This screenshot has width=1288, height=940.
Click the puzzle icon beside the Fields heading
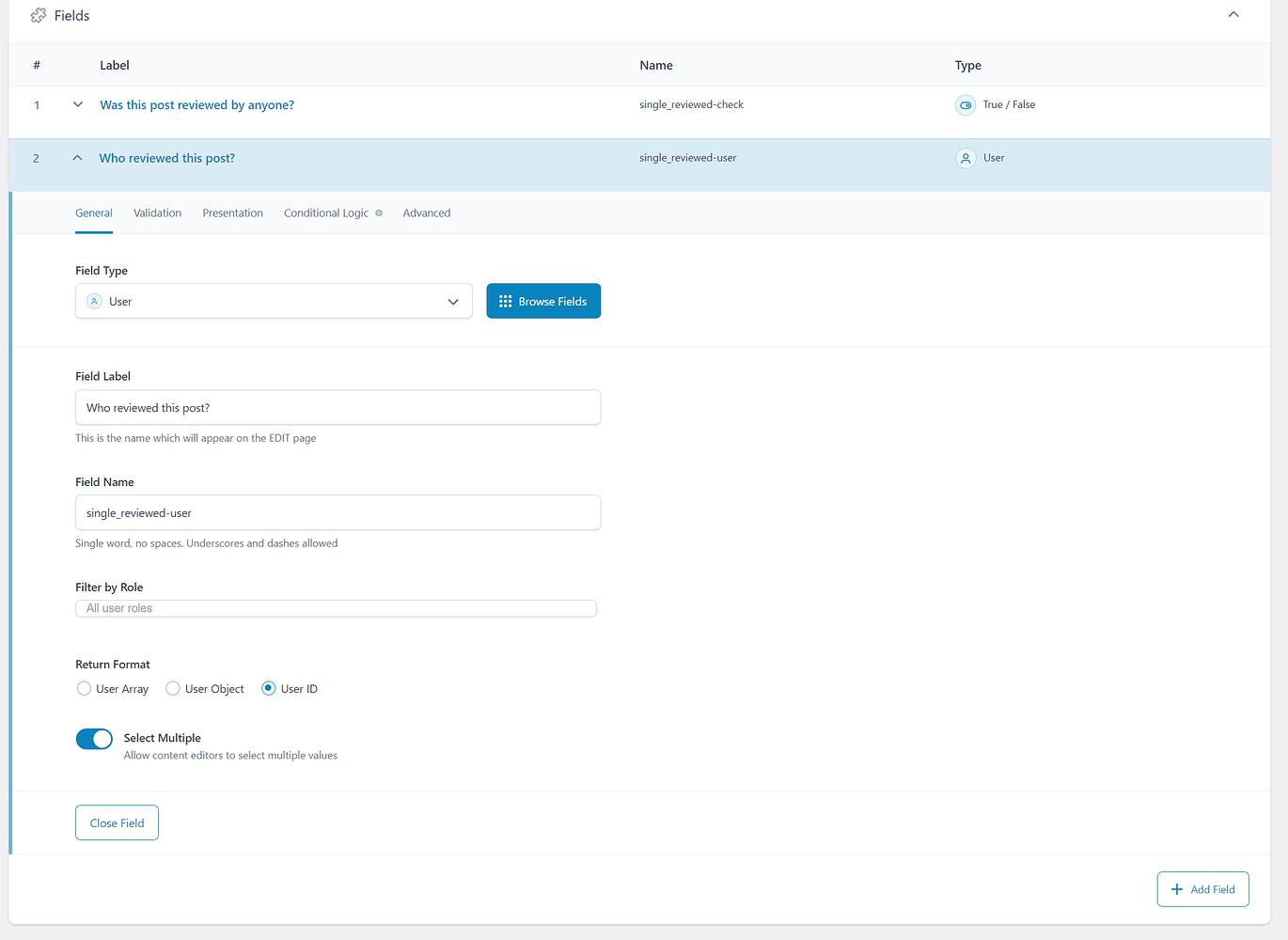pyautogui.click(x=38, y=15)
